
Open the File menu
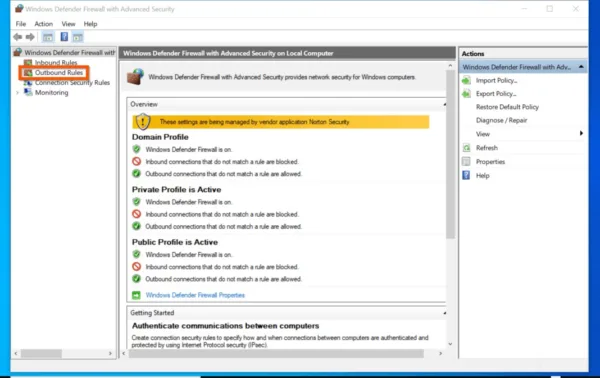coord(21,24)
